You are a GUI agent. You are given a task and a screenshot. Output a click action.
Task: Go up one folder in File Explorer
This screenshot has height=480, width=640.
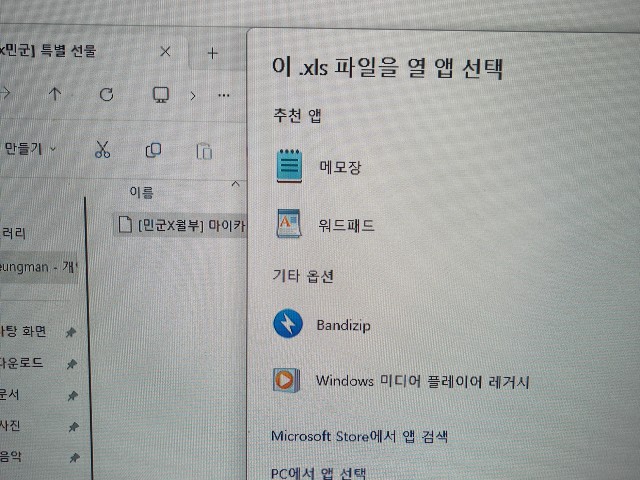tap(55, 94)
